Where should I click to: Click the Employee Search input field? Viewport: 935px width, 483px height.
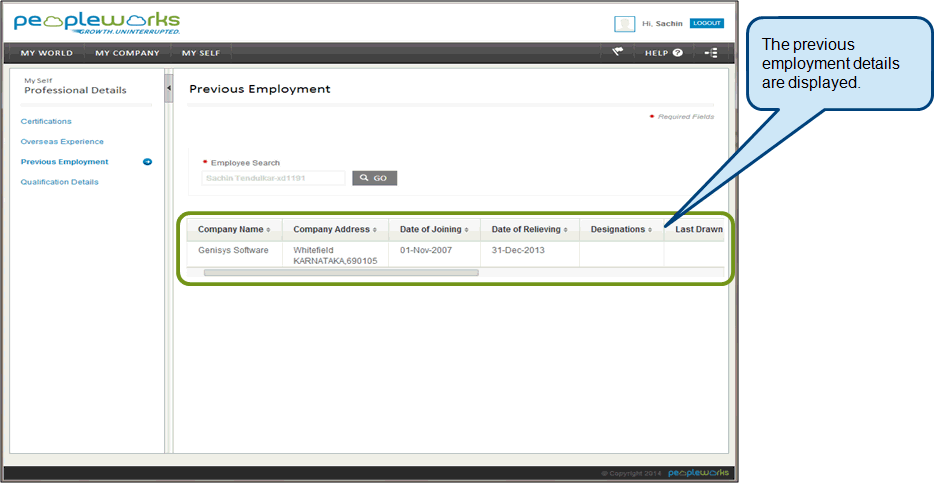click(x=273, y=178)
